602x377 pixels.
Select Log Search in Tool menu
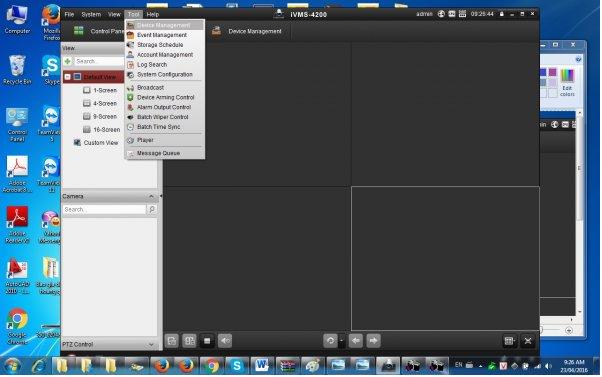coord(164,65)
